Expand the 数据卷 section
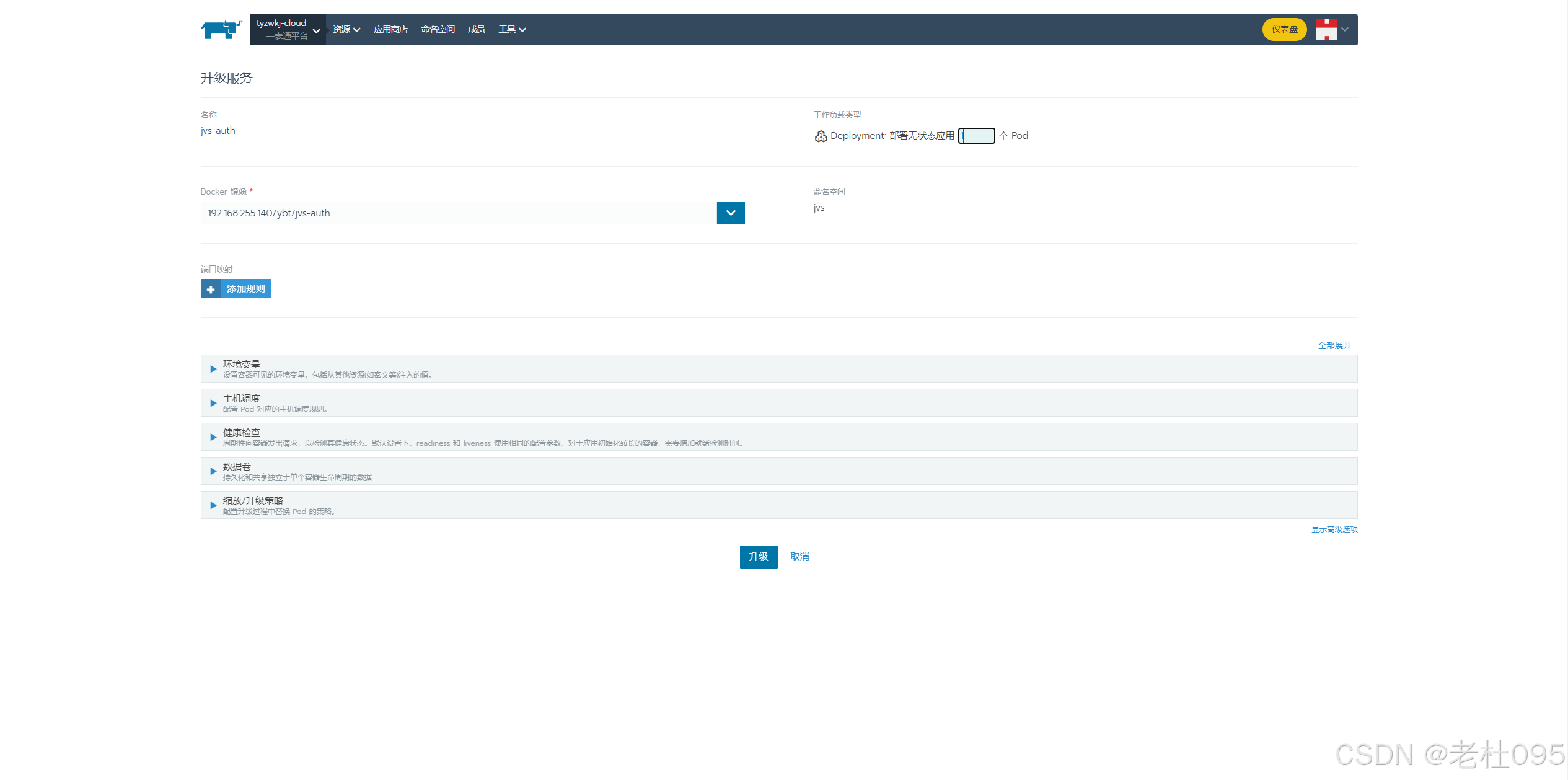The image size is (1568, 780). pos(214,471)
